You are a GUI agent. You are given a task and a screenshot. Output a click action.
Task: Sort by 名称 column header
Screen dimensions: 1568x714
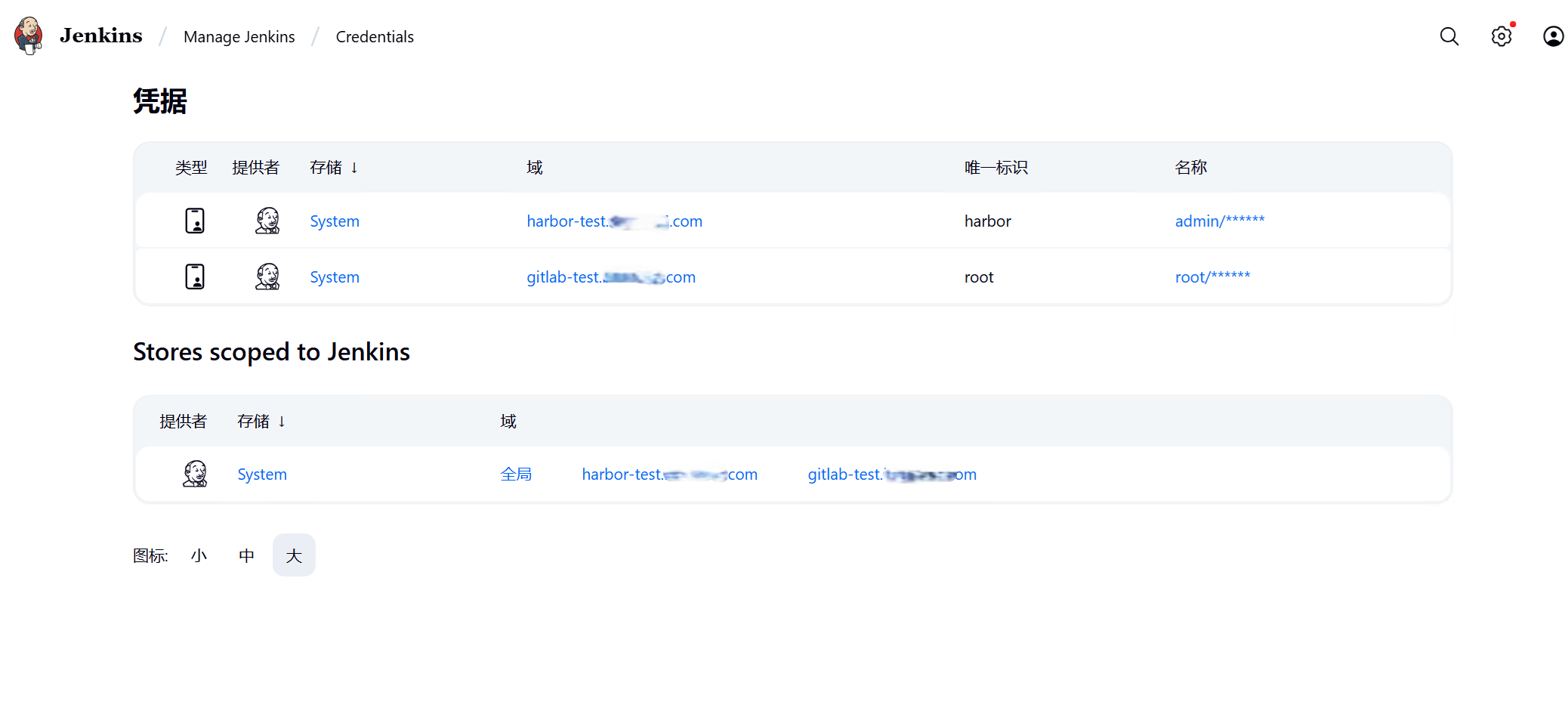click(1190, 168)
